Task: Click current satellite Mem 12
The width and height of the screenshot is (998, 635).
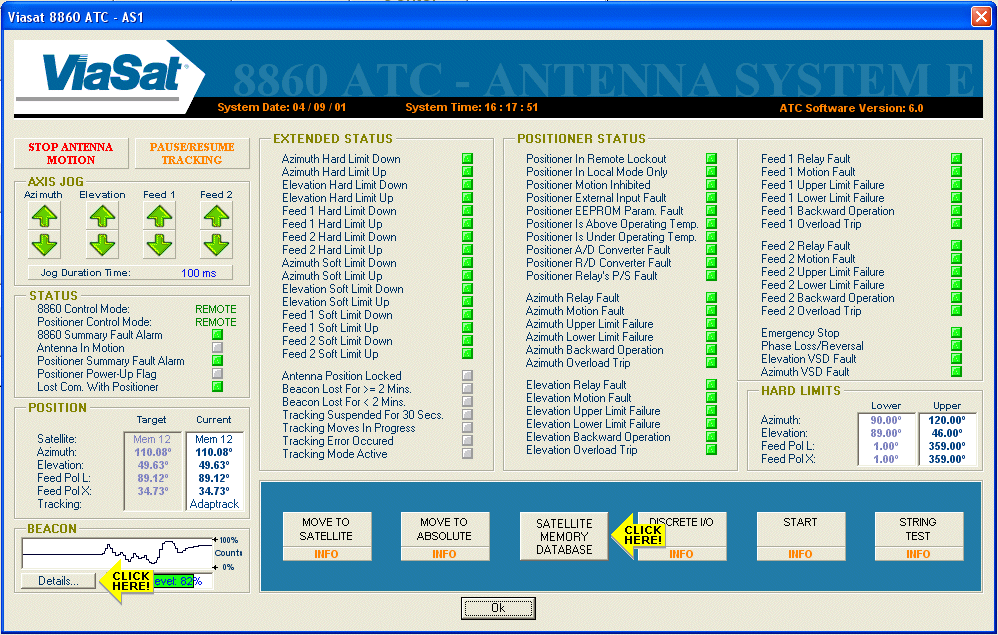Action: point(214,439)
